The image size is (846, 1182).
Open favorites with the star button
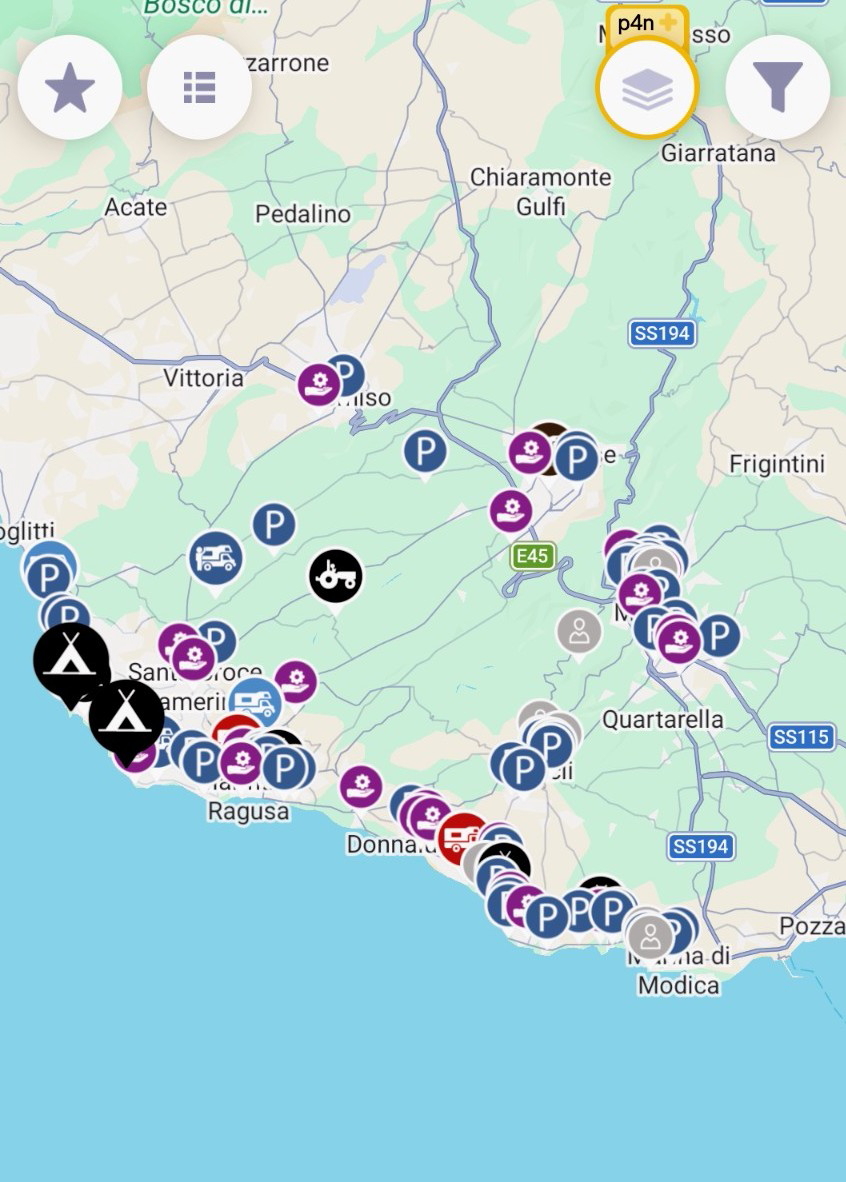(x=69, y=87)
